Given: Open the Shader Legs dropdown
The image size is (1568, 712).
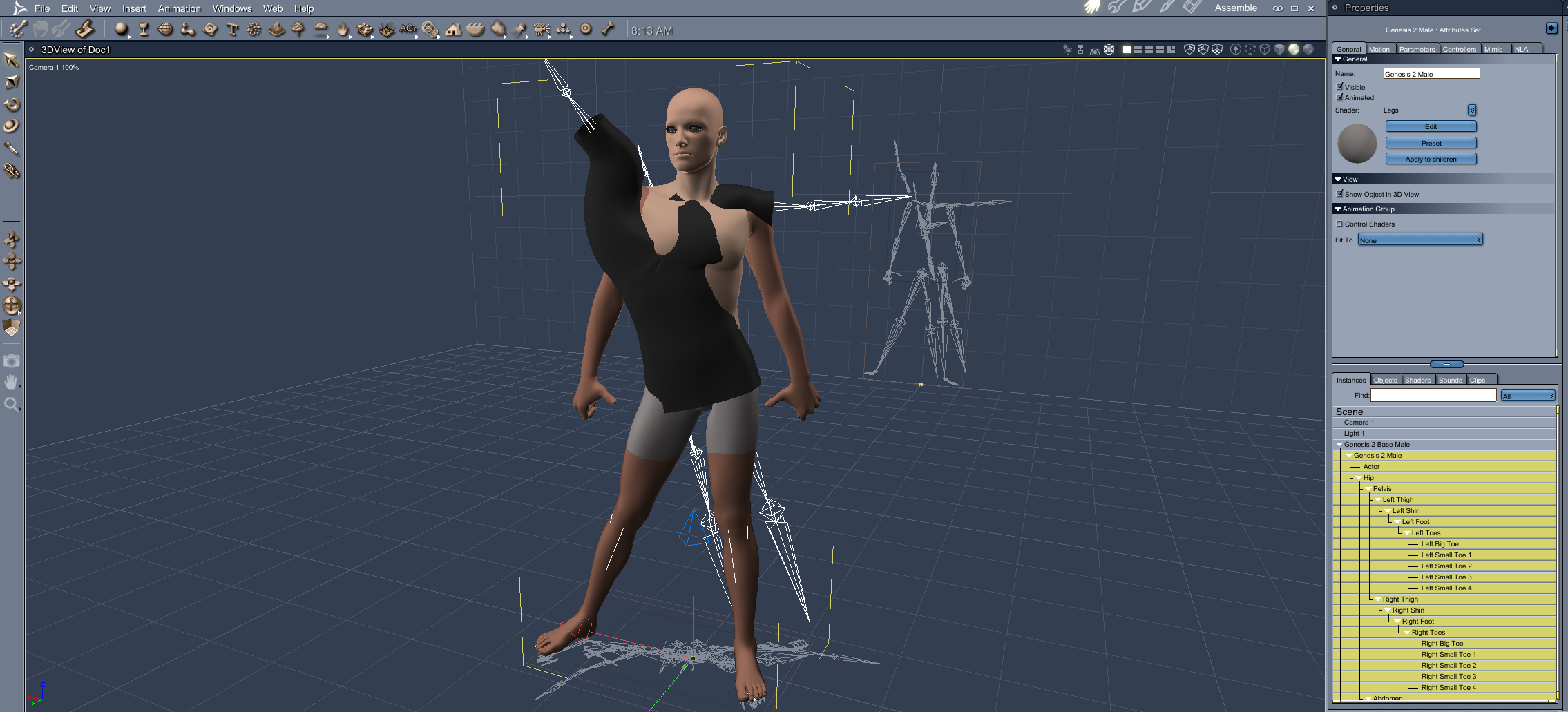Looking at the screenshot, I should [x=1472, y=110].
